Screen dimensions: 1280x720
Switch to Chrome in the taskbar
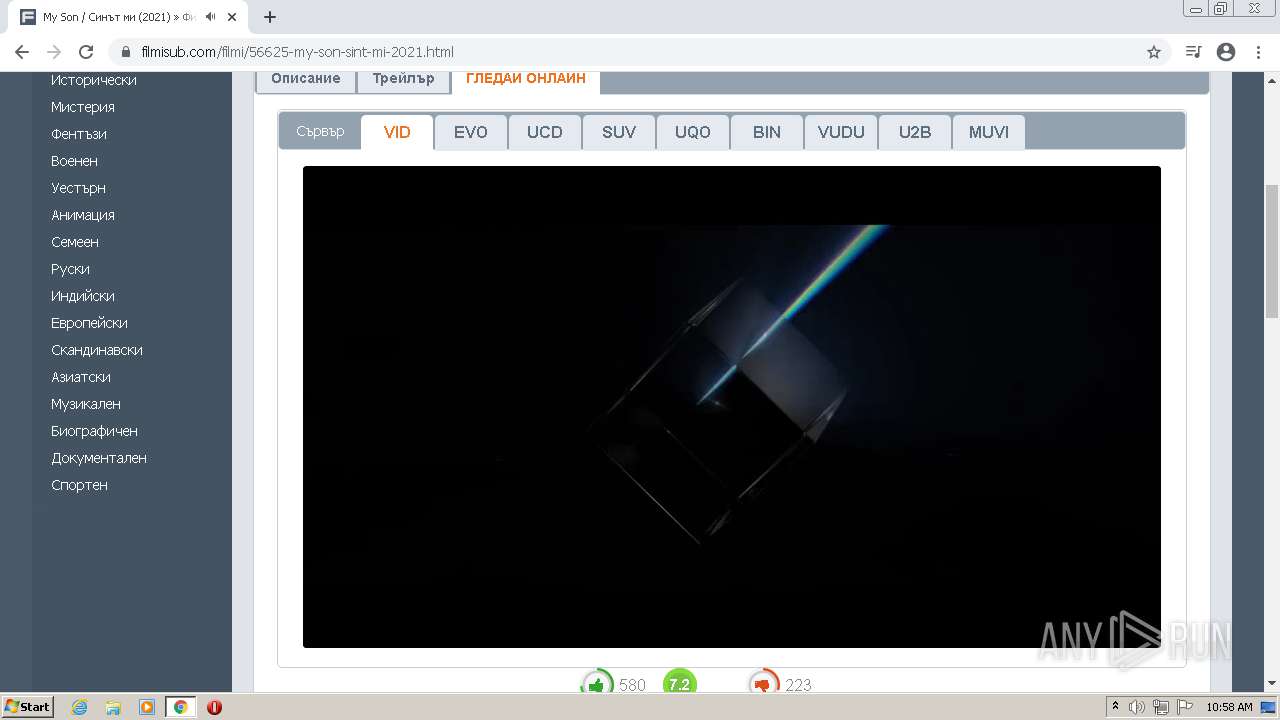181,706
